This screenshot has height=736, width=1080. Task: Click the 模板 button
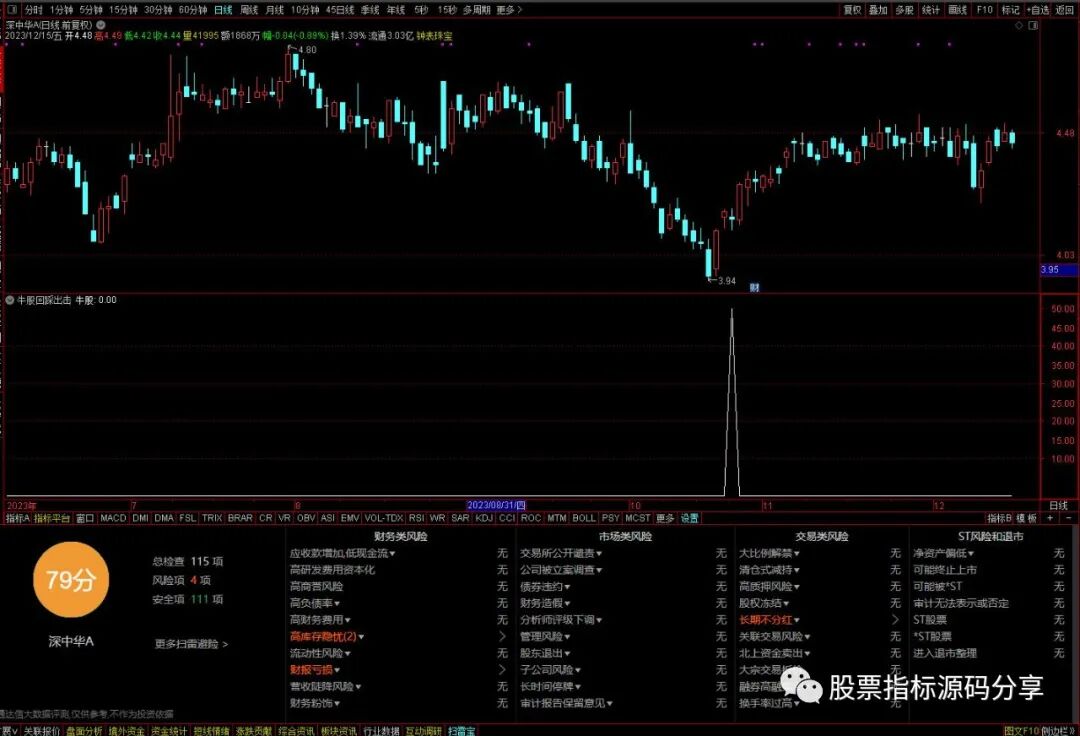[1026, 518]
